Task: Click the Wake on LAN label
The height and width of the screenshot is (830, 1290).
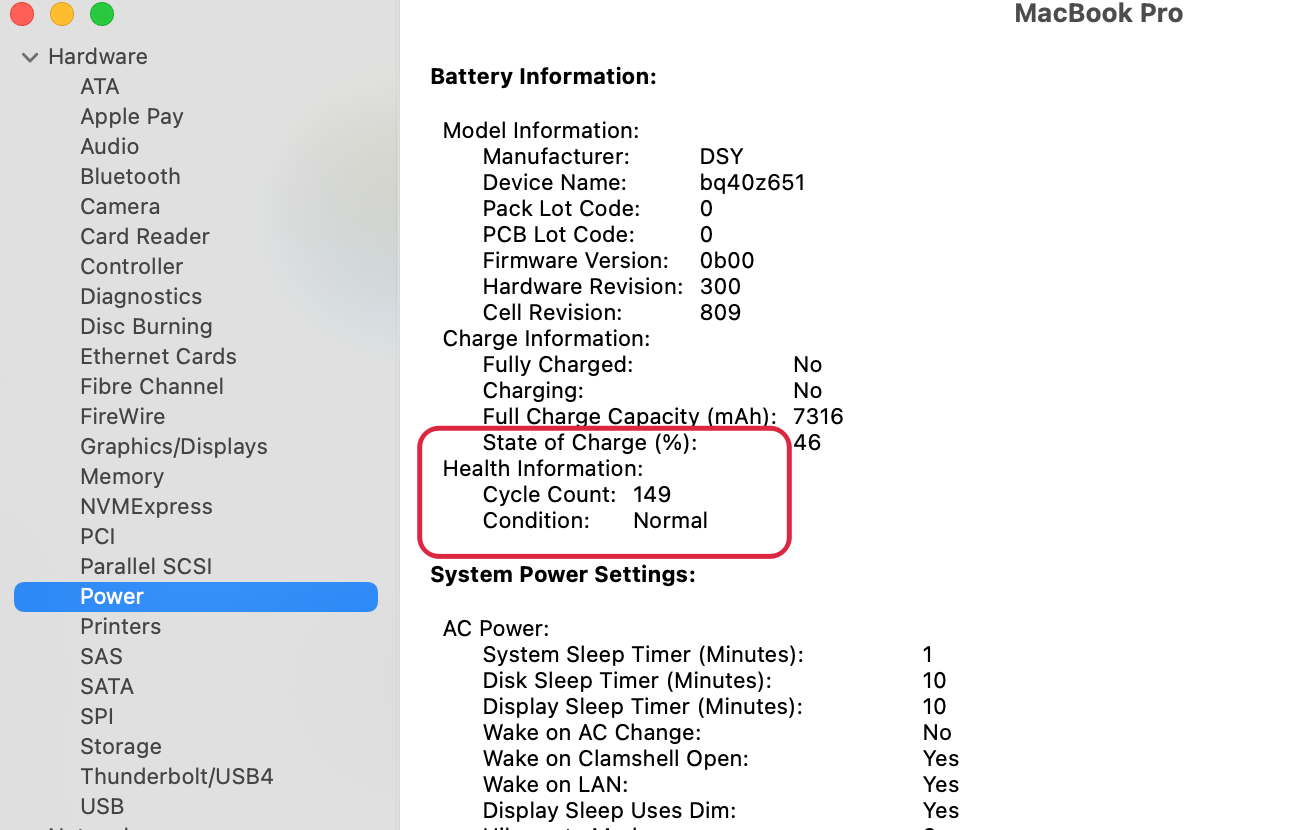Action: 555,785
